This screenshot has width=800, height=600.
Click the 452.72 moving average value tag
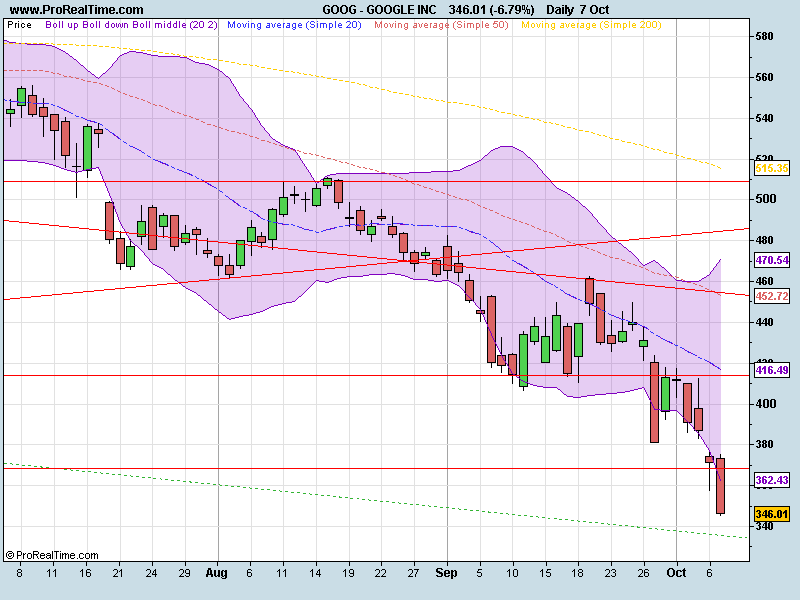pos(772,296)
